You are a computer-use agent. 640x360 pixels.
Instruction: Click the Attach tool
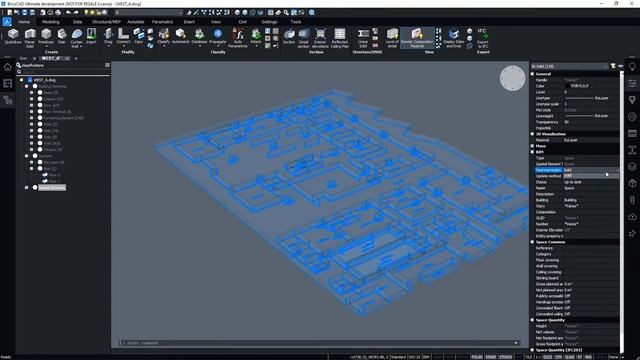click(x=256, y=37)
